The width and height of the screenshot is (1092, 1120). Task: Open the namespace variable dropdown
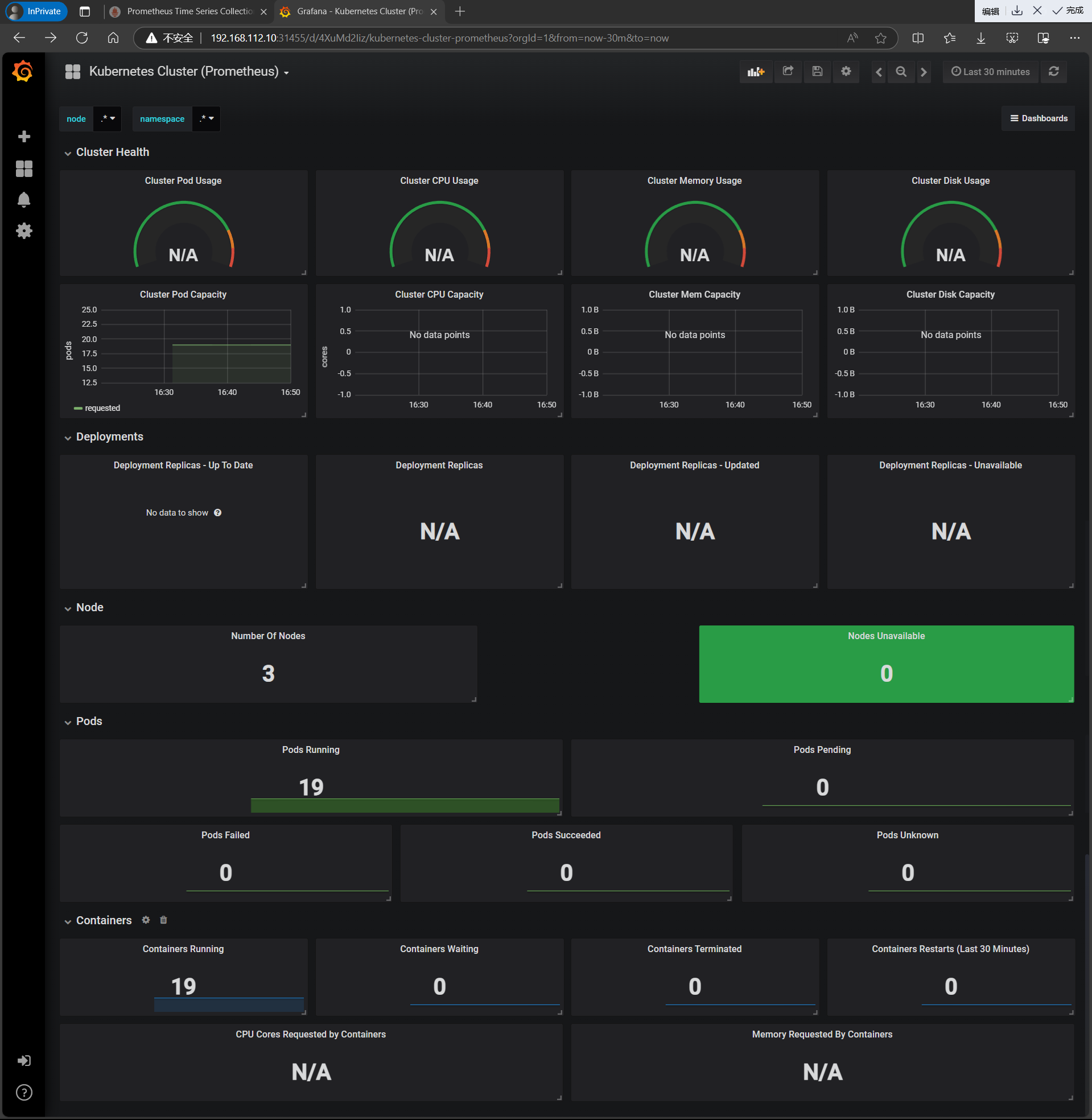tap(207, 119)
